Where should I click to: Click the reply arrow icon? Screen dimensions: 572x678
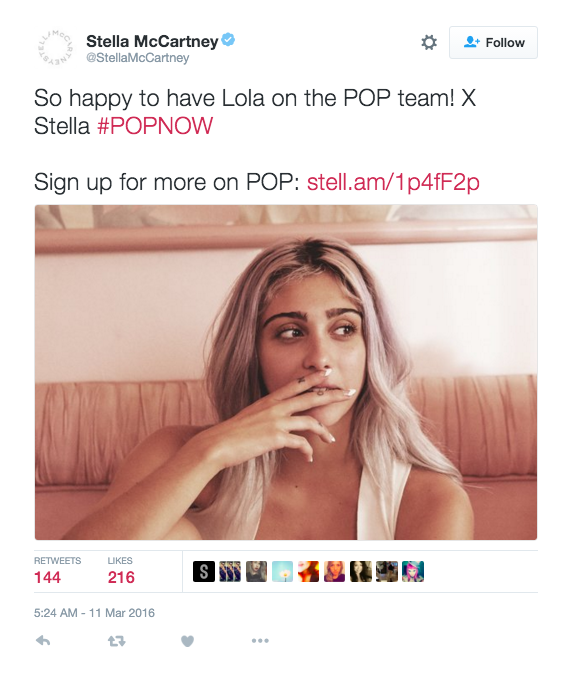tap(43, 640)
